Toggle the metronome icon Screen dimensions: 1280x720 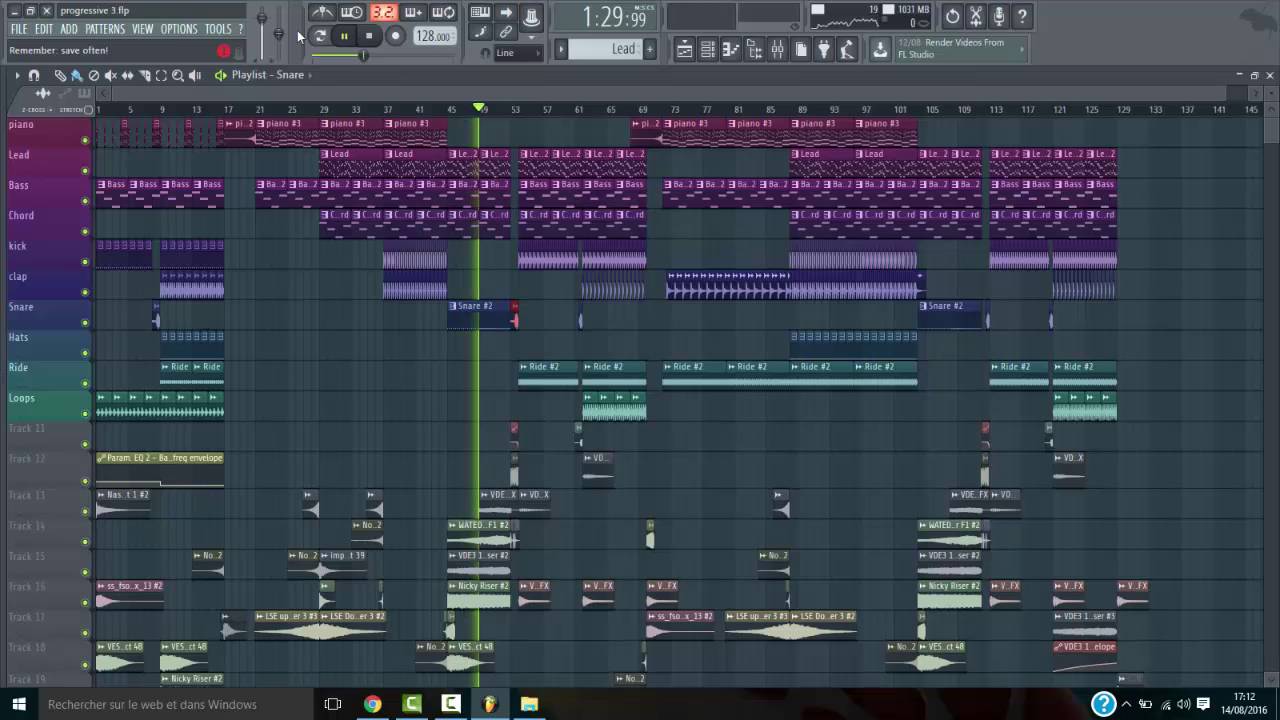coord(322,13)
